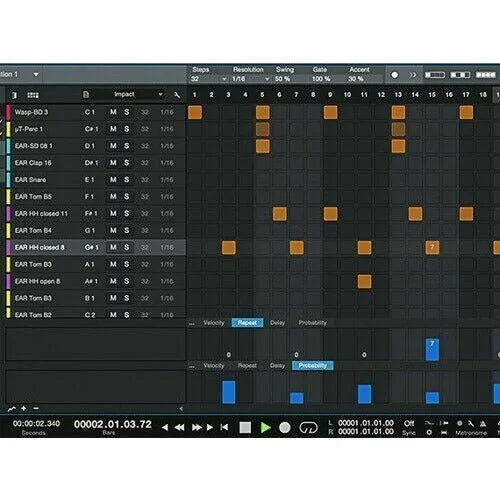Click the preset document icon beside Impact
The width and height of the screenshot is (500, 500).
tap(86, 95)
